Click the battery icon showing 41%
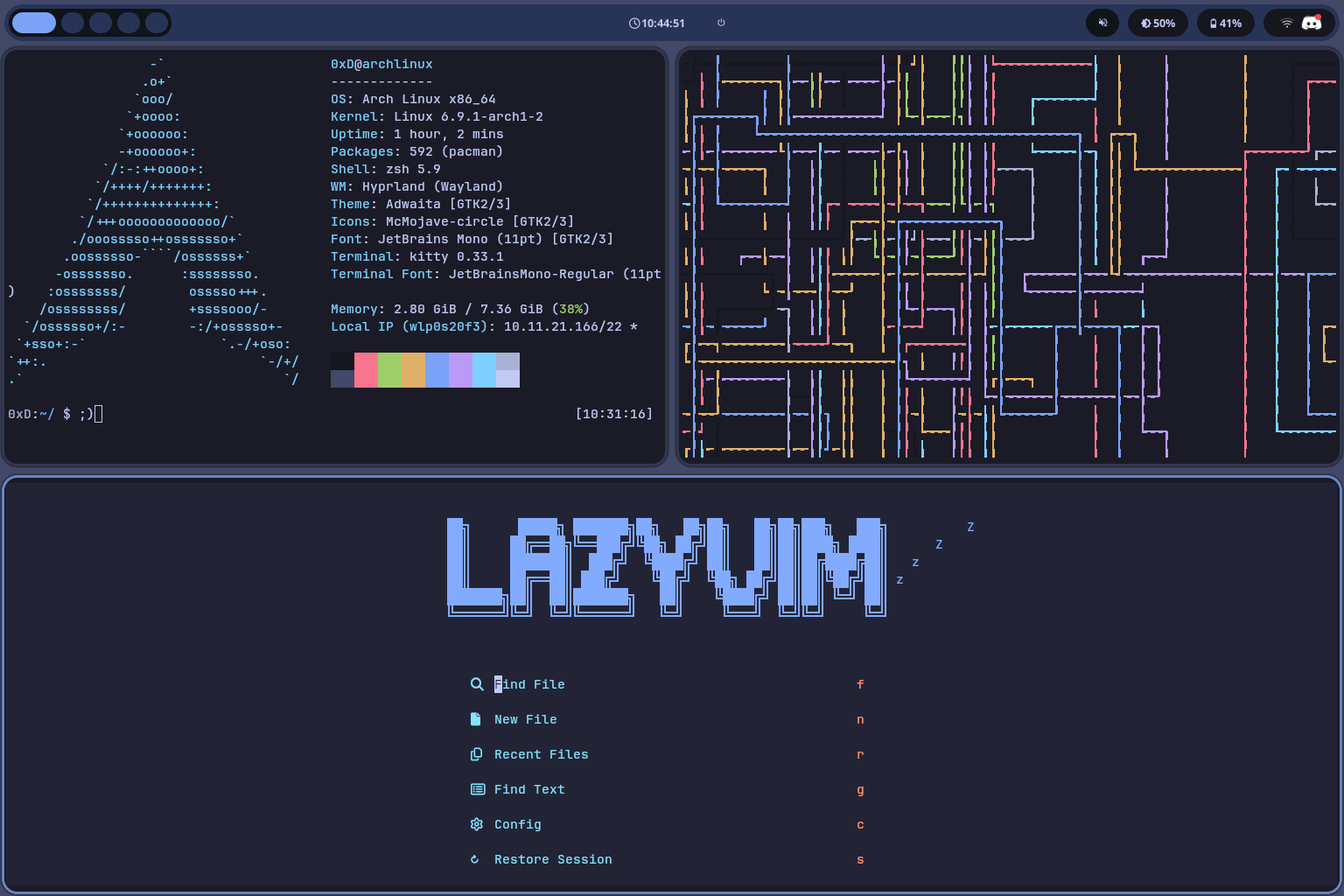Viewport: 1344px width, 896px height. (x=1213, y=24)
